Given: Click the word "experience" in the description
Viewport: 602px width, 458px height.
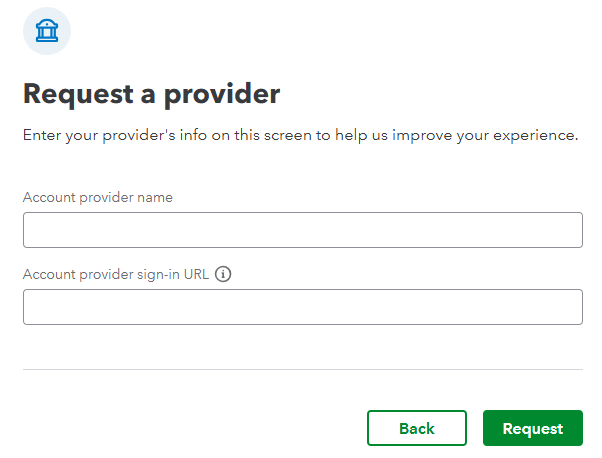Looking at the screenshot, I should point(534,136).
